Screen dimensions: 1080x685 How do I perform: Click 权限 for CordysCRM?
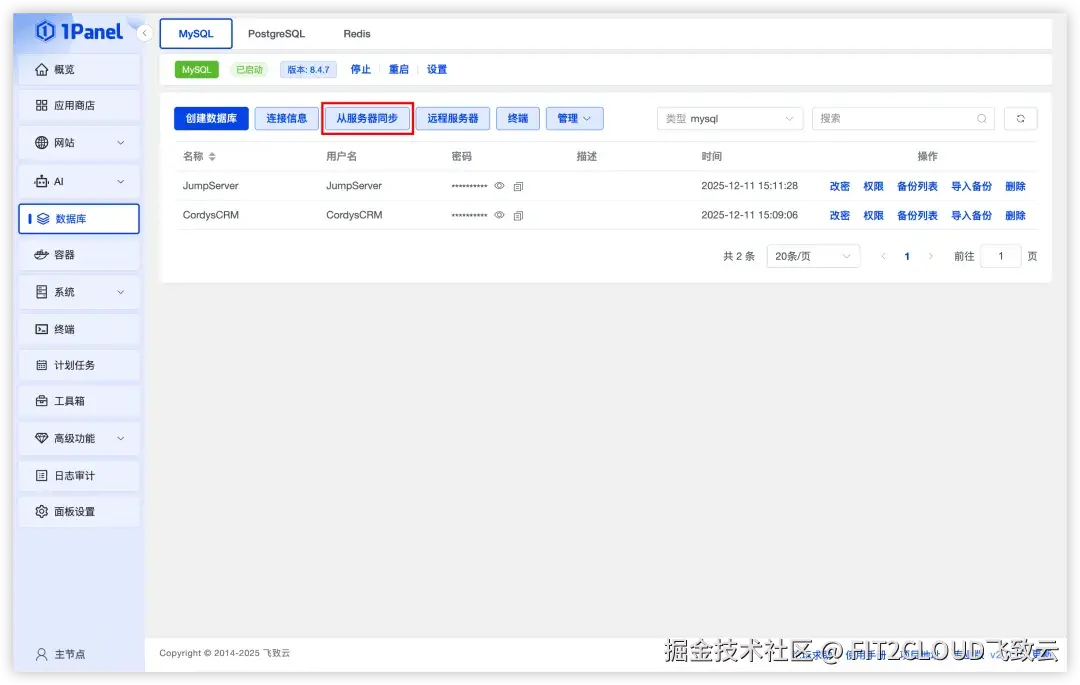tap(873, 215)
